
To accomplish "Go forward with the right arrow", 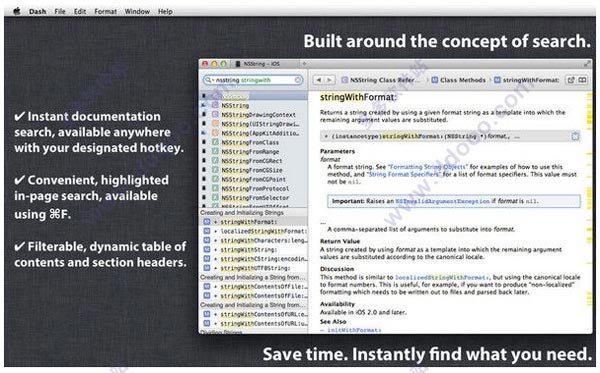I will [x=329, y=80].
